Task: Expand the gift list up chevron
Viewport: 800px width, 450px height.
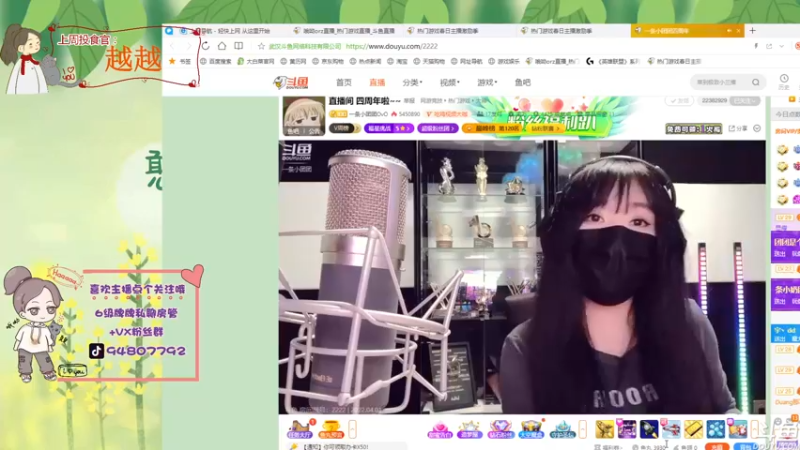Action: 755,429
